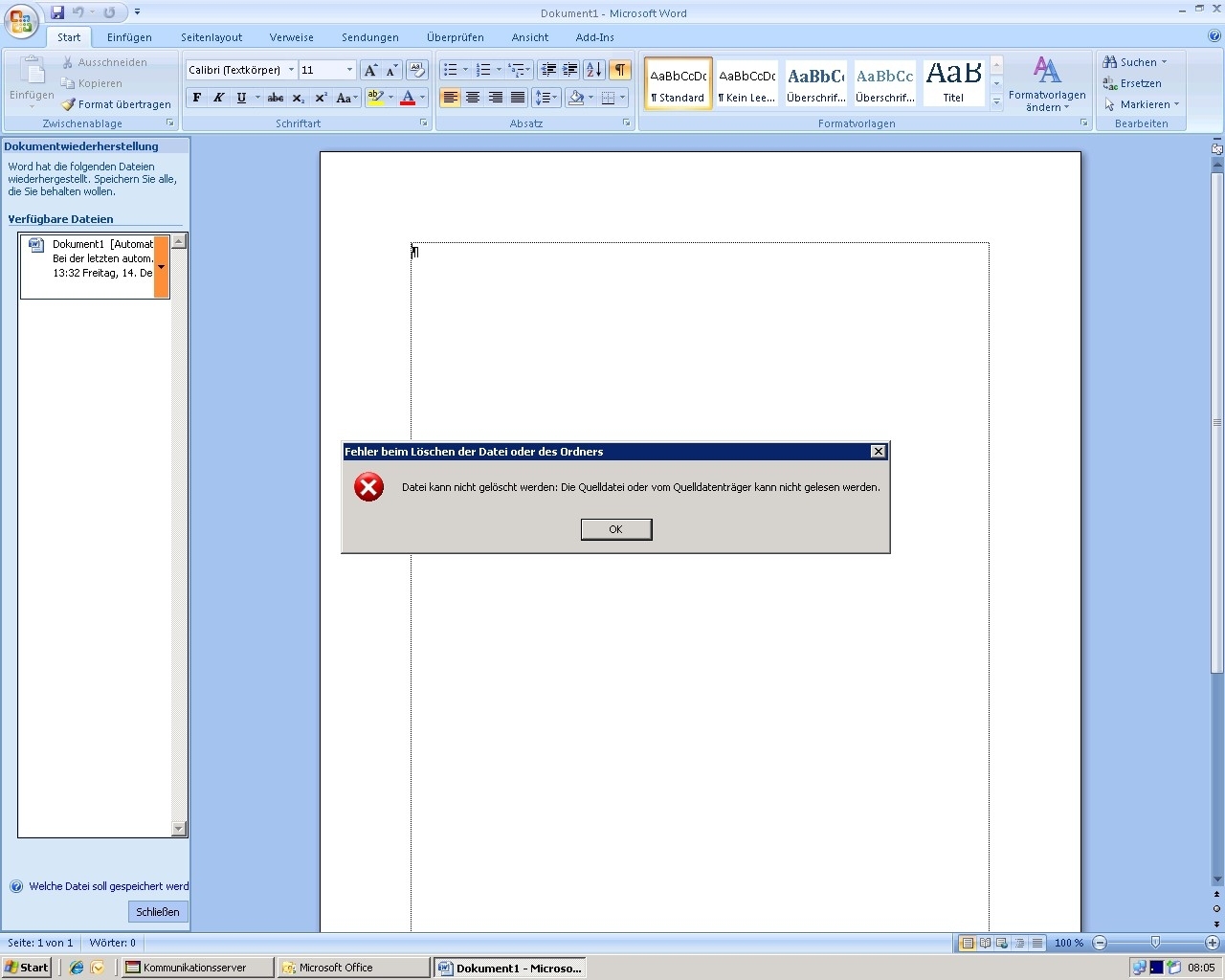Apply red font color
This screenshot has height=980, width=1225.
[x=408, y=98]
